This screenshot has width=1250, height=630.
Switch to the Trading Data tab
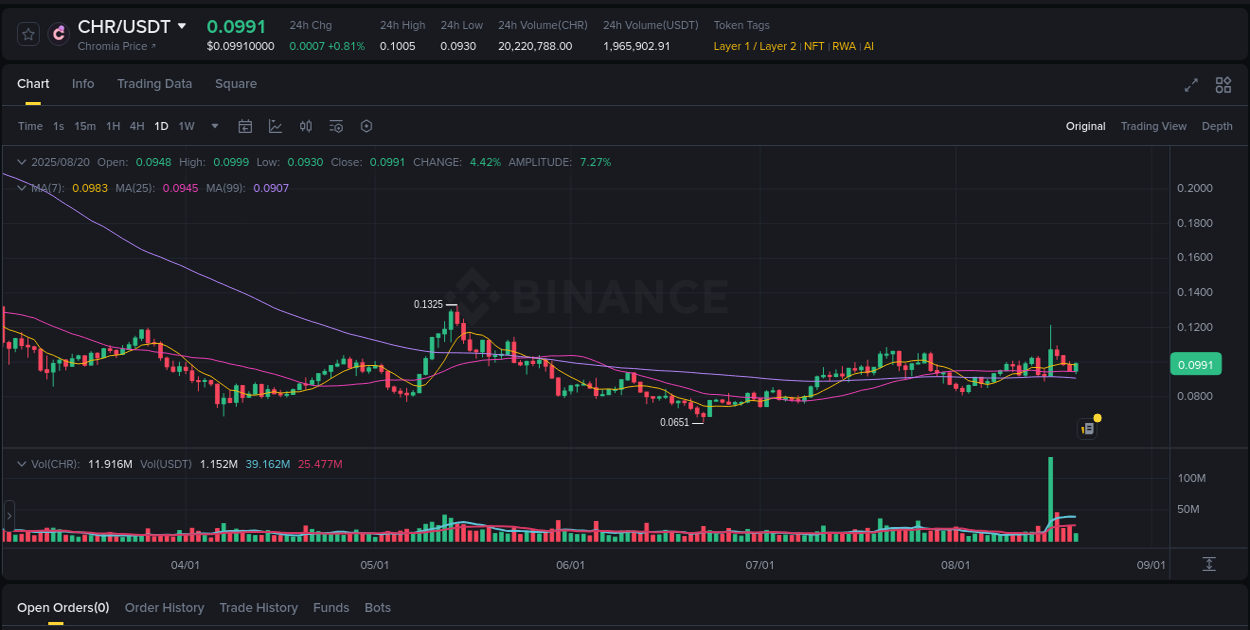(154, 84)
